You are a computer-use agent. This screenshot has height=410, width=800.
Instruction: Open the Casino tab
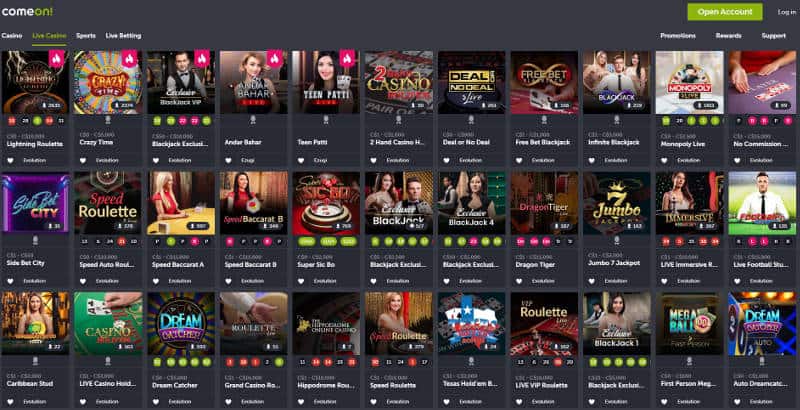pyautogui.click(x=12, y=36)
